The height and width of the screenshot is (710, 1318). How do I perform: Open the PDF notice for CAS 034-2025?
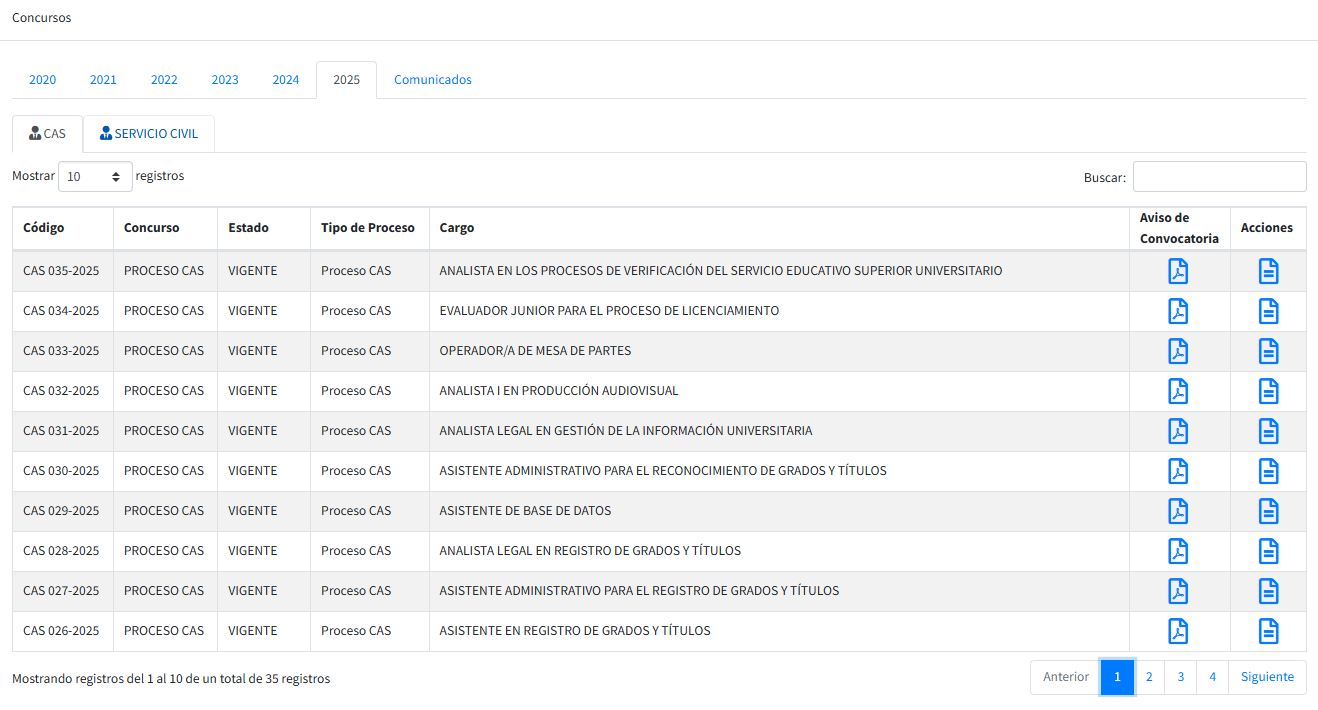(1179, 311)
